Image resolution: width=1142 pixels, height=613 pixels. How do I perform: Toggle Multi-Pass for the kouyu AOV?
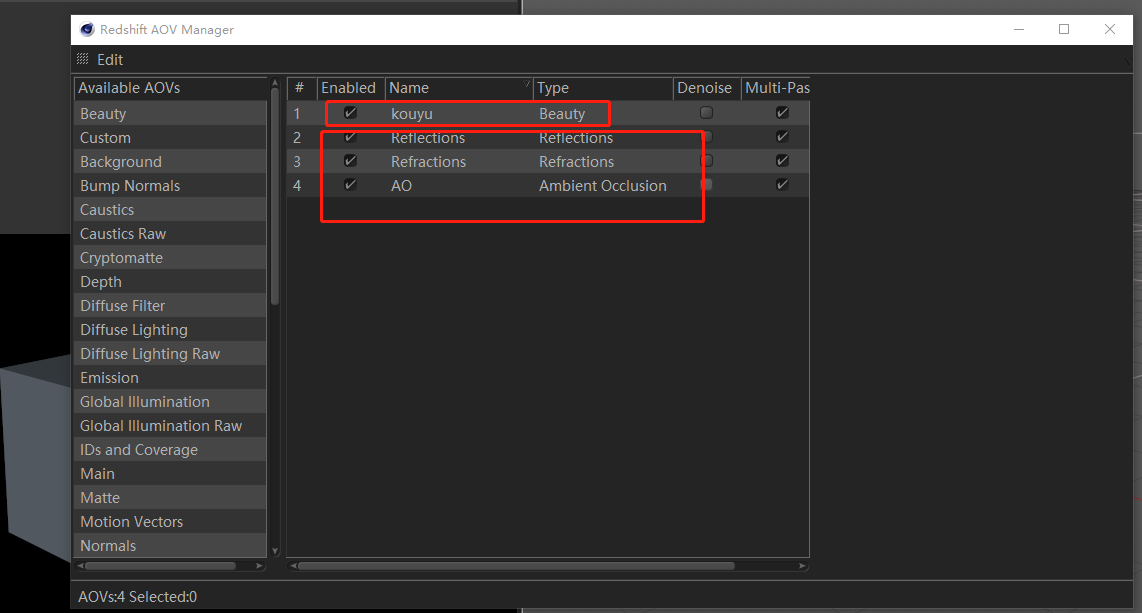pos(782,113)
